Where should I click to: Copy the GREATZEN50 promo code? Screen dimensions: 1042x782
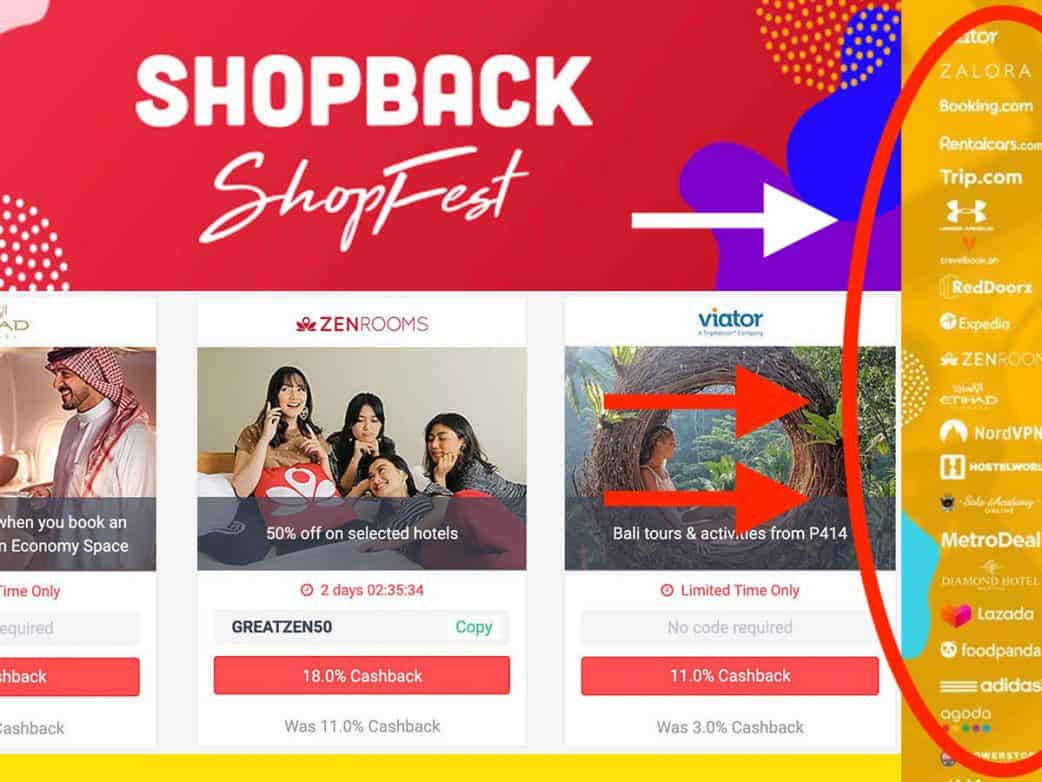tap(473, 627)
